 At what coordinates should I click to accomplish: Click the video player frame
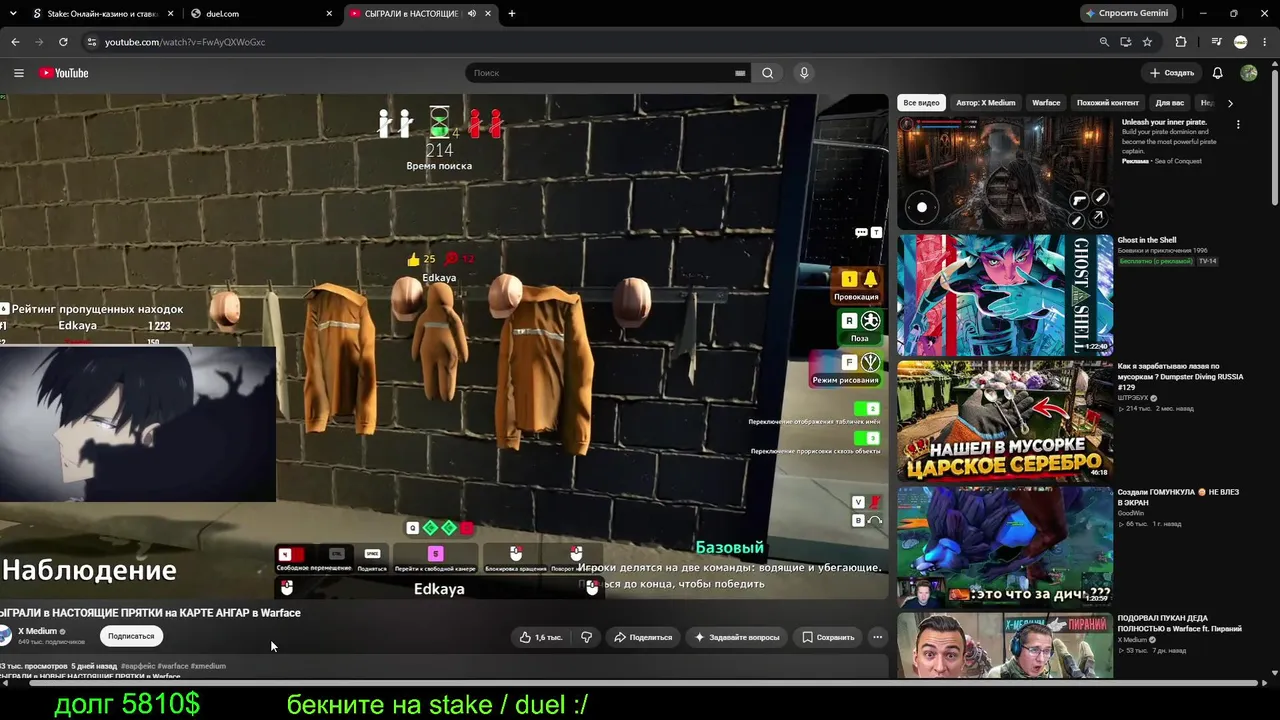pyautogui.click(x=444, y=346)
